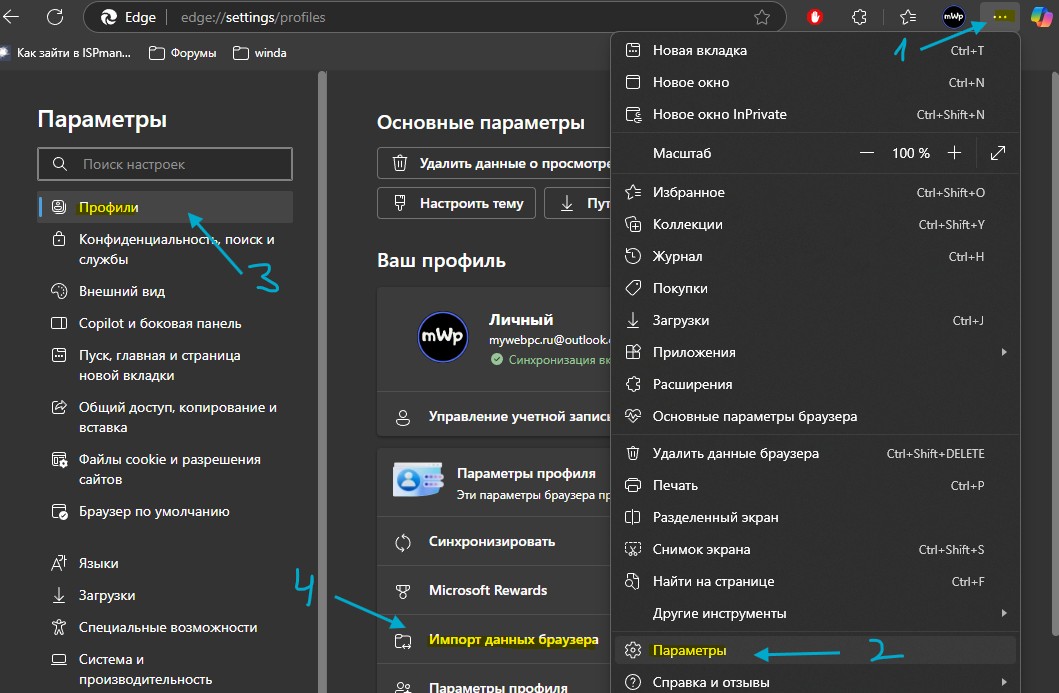Screen dimensions: 1059x693
Task: Select Найти на странице
Action: click(815, 582)
